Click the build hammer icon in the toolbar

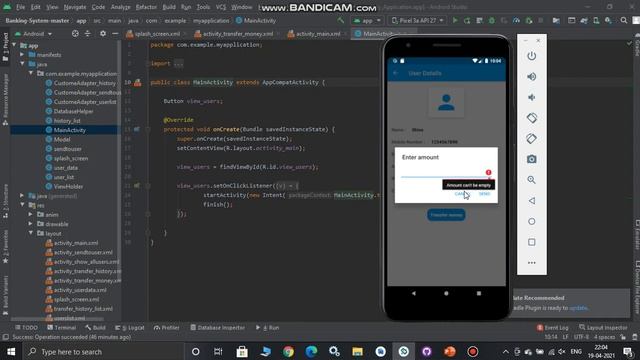340,20
